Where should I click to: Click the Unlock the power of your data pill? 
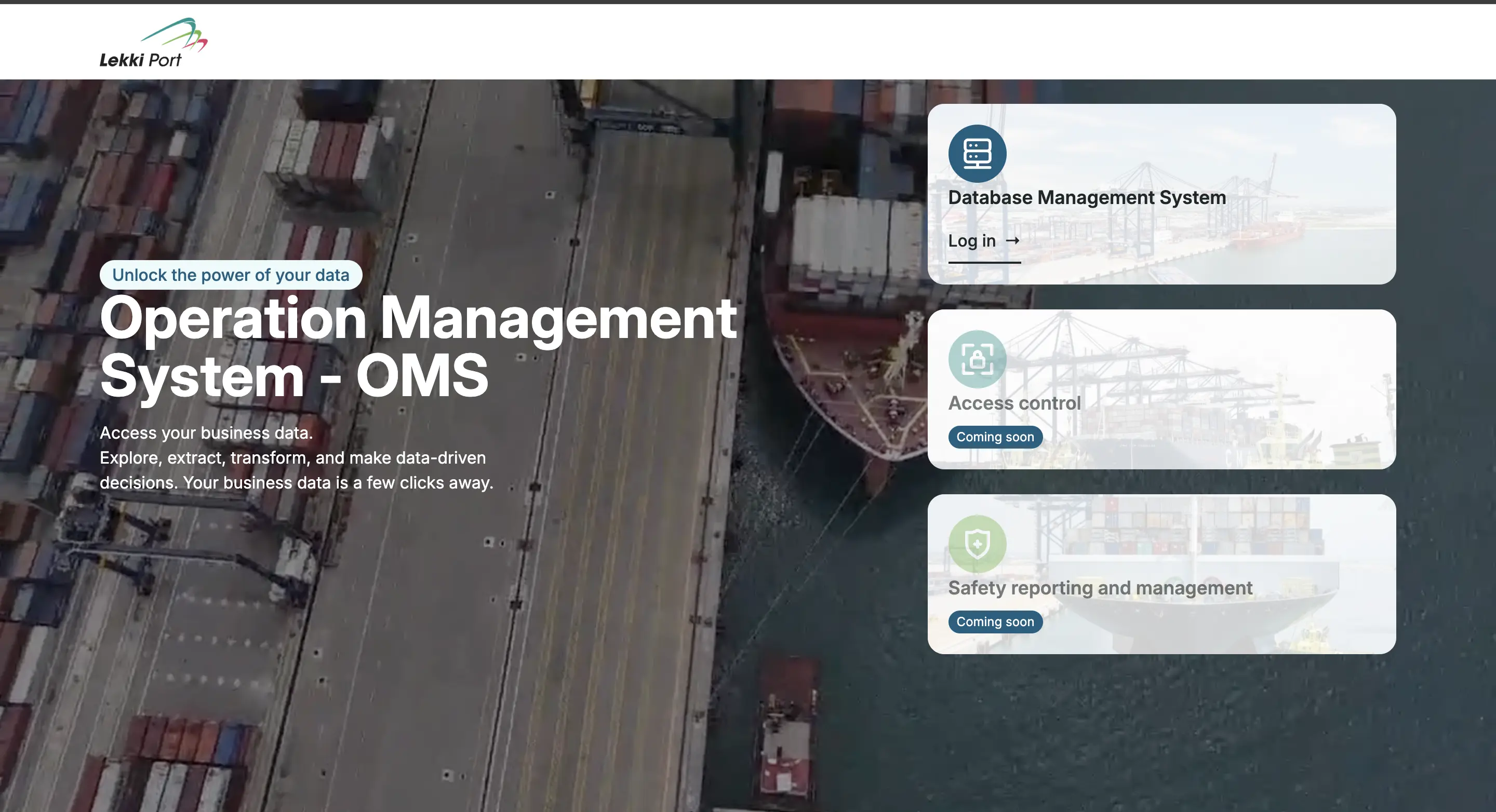(231, 275)
